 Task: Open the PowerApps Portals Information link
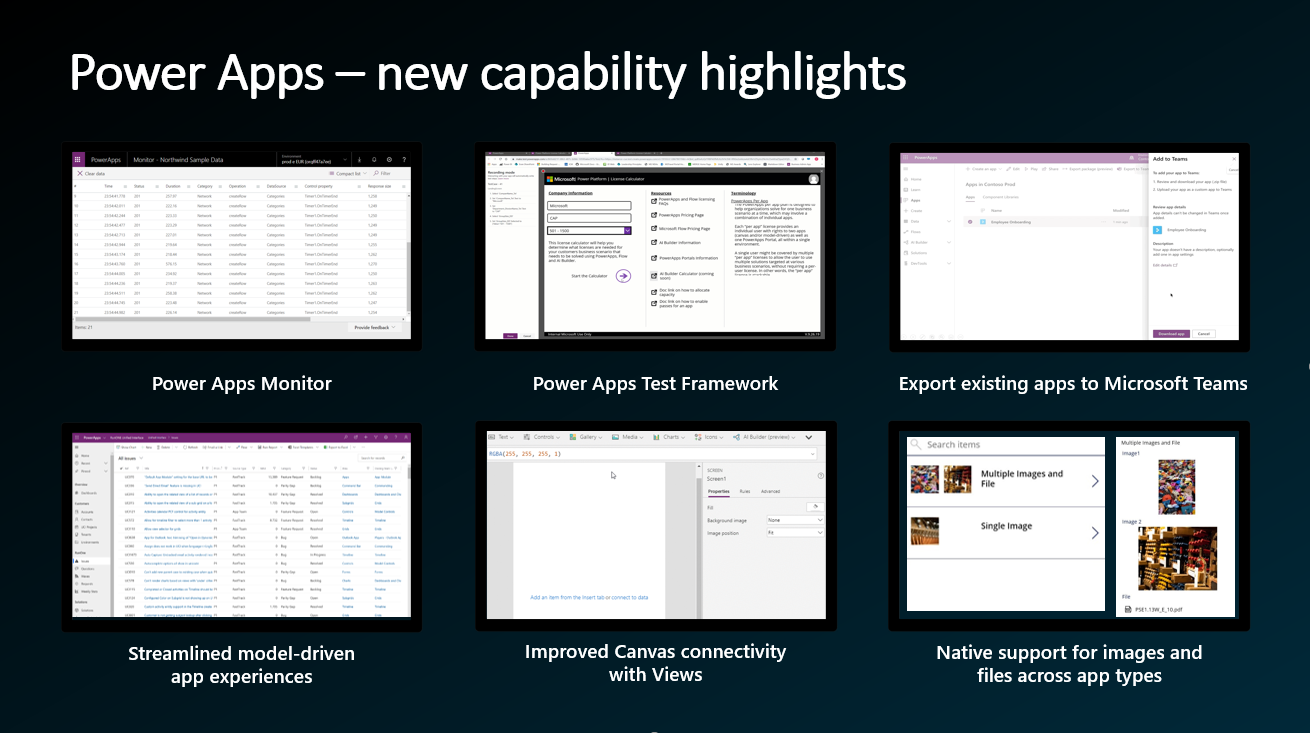pyautogui.click(x=688, y=258)
